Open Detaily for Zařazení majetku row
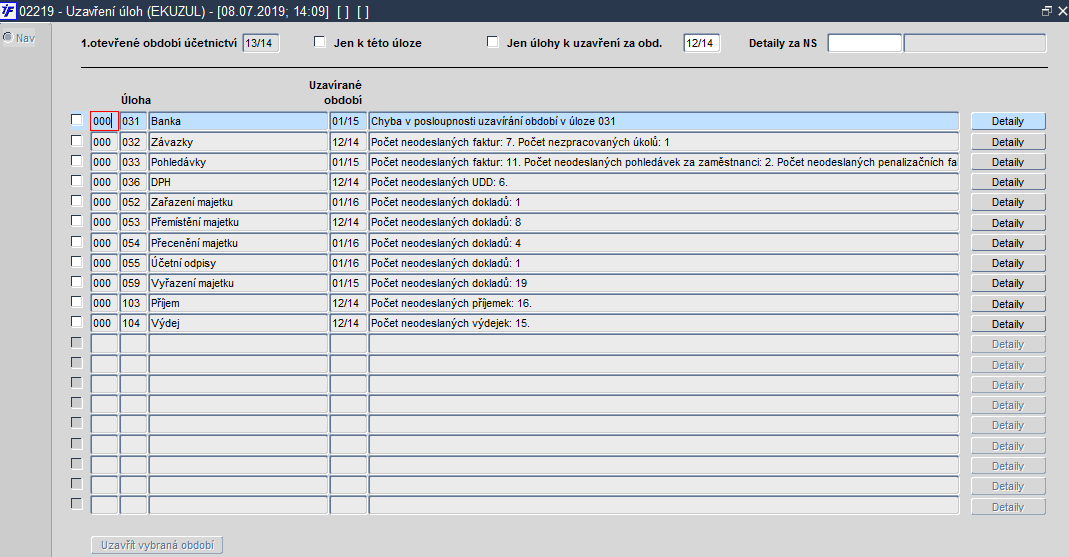The height and width of the screenshot is (557, 1069). tap(1008, 202)
